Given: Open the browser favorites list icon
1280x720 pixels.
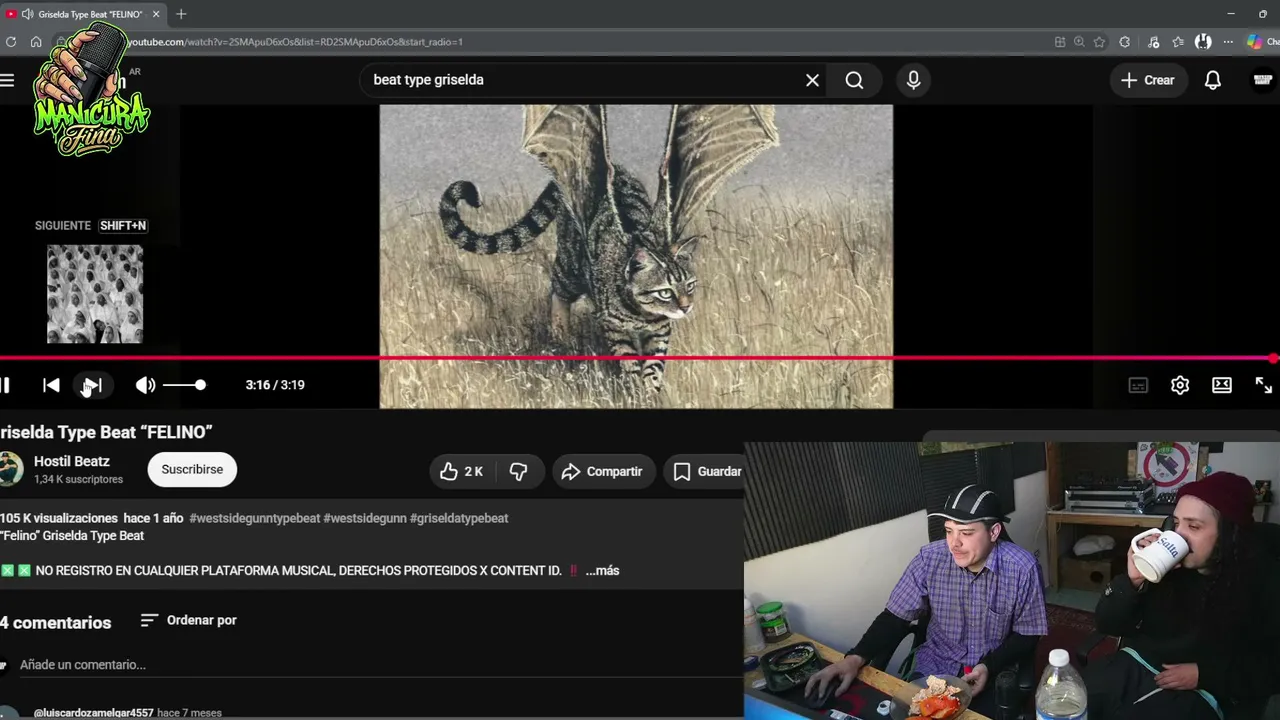Looking at the screenshot, I should 1178,42.
